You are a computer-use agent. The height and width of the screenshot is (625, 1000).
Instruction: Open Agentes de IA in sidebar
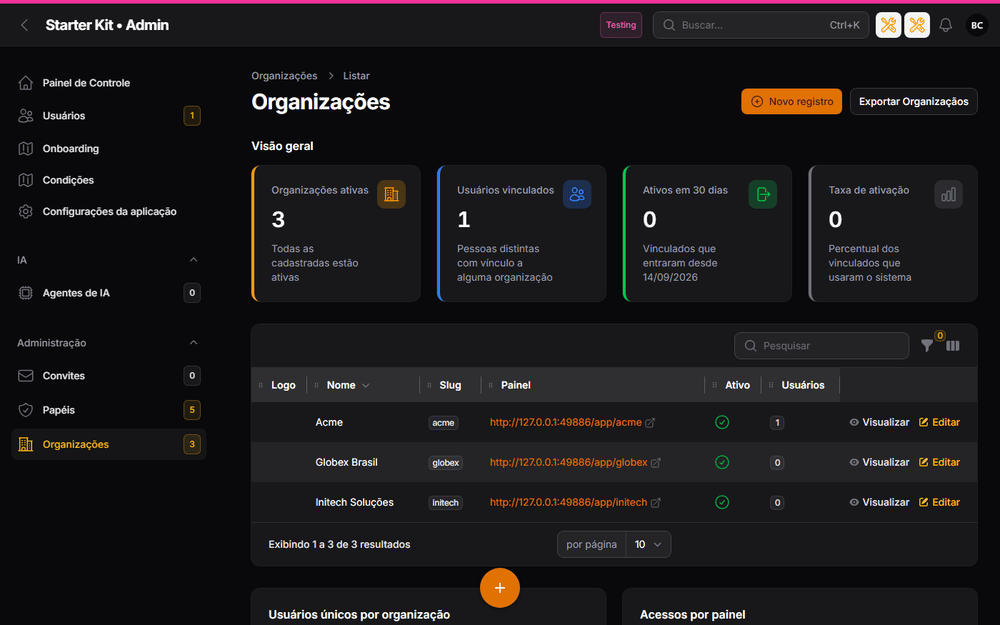point(109,293)
